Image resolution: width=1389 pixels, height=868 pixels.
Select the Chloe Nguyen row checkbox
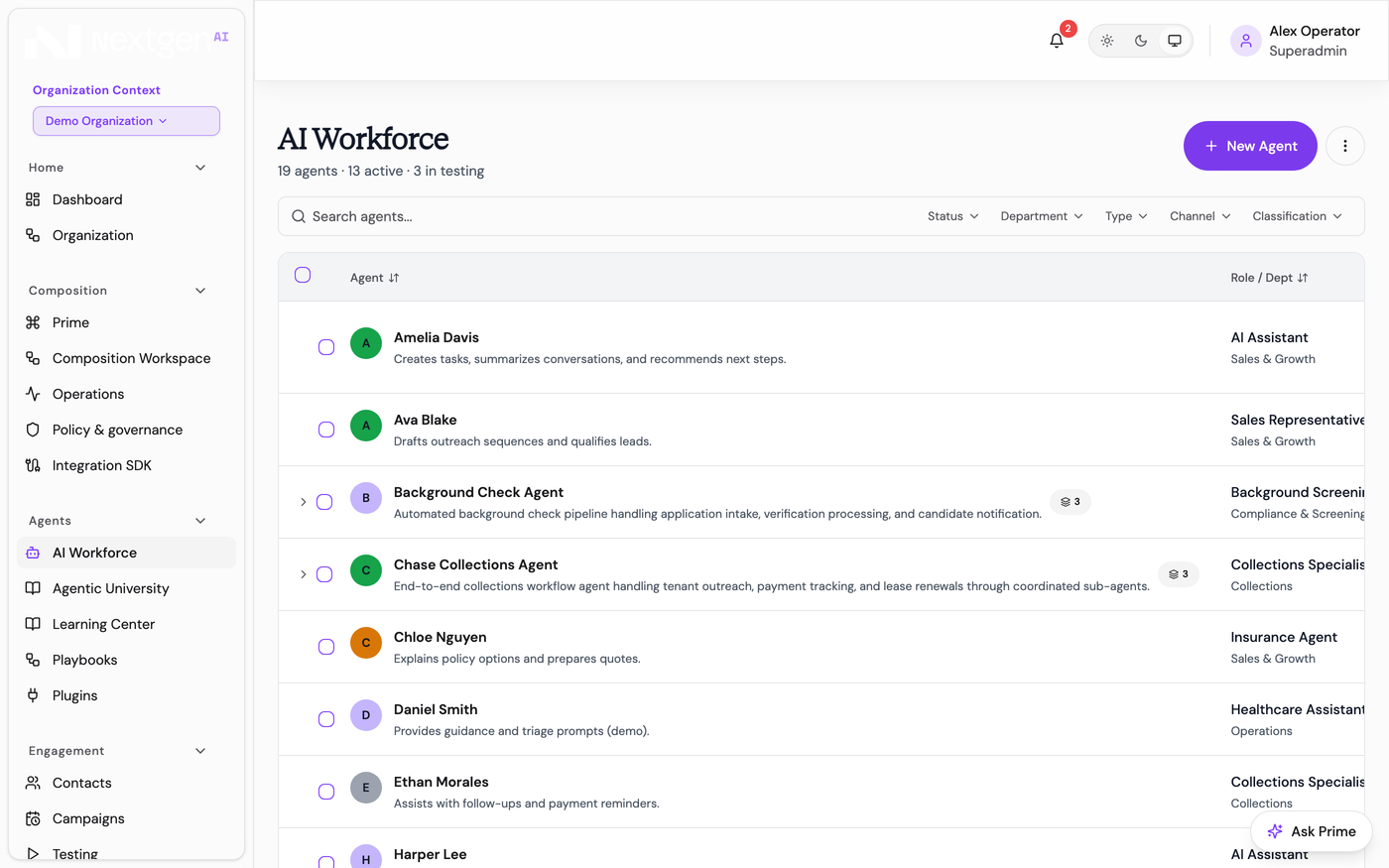click(326, 647)
